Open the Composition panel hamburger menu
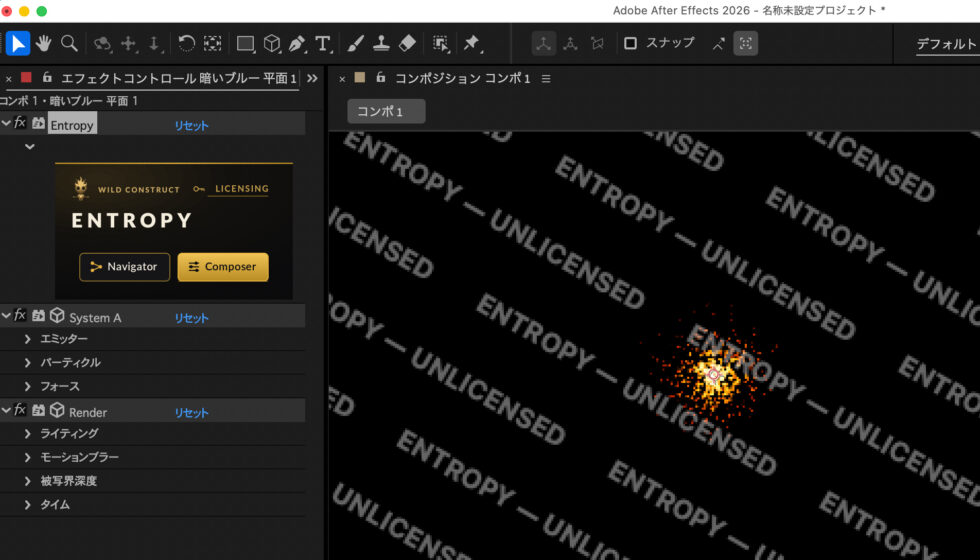The width and height of the screenshot is (980, 560). click(546, 79)
